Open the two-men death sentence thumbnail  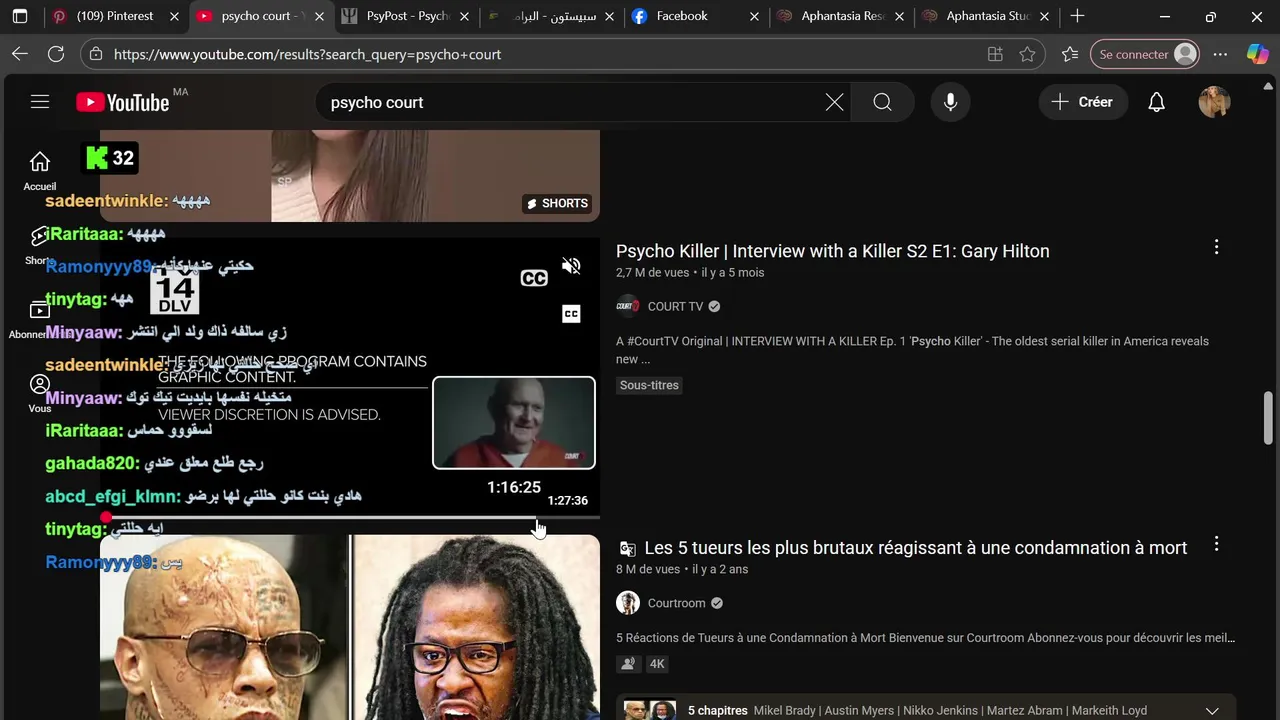[350, 627]
